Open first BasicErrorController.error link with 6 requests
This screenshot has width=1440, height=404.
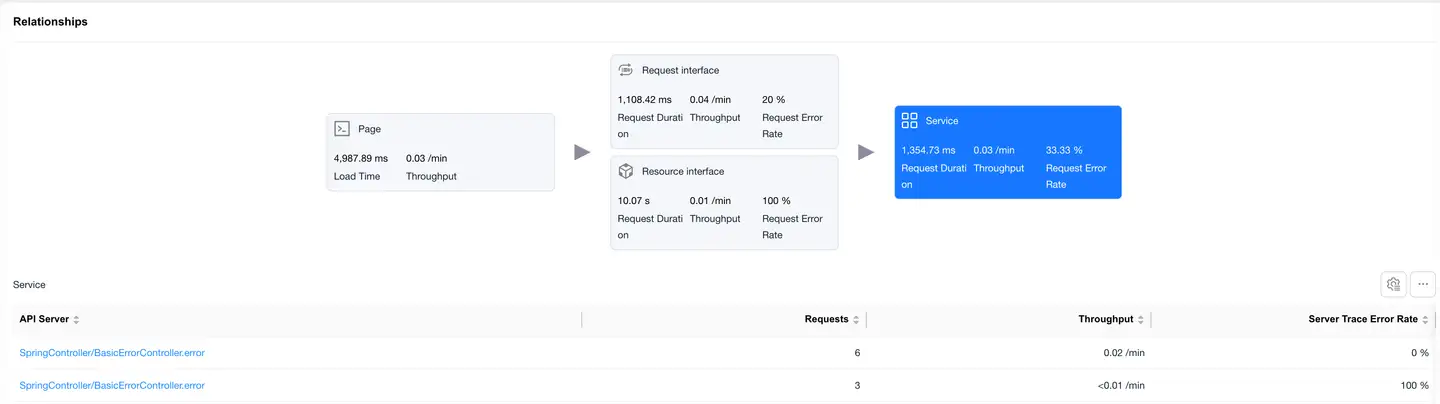coord(112,353)
